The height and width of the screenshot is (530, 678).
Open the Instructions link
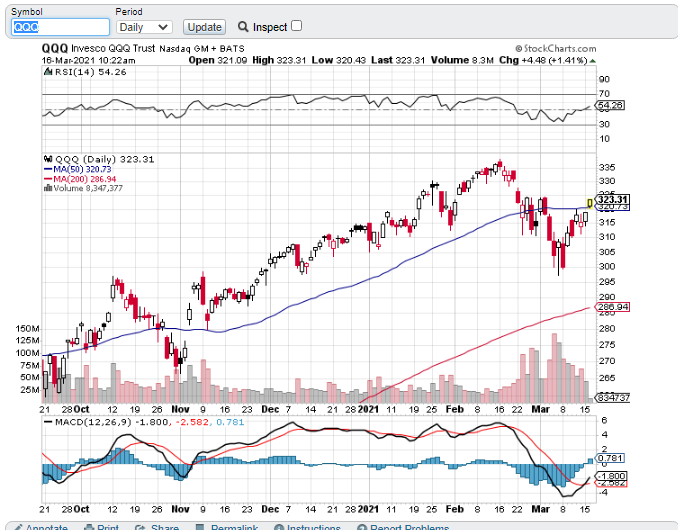point(307,527)
